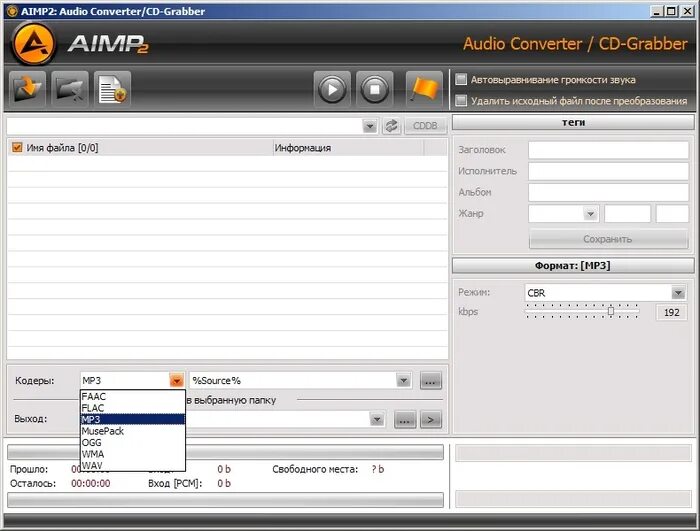Click the year field next to Жанр
This screenshot has width=700, height=531.
tap(627, 214)
